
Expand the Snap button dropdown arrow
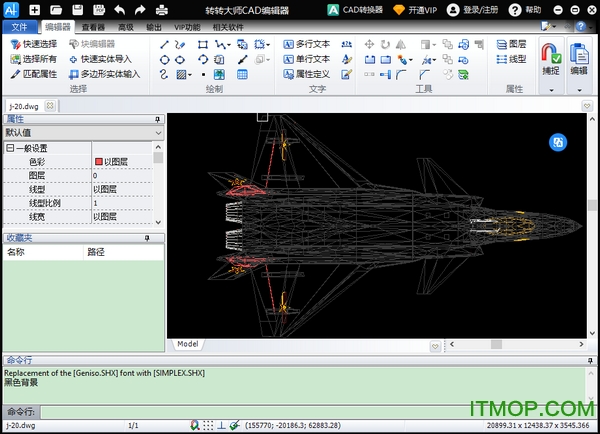pos(551,90)
